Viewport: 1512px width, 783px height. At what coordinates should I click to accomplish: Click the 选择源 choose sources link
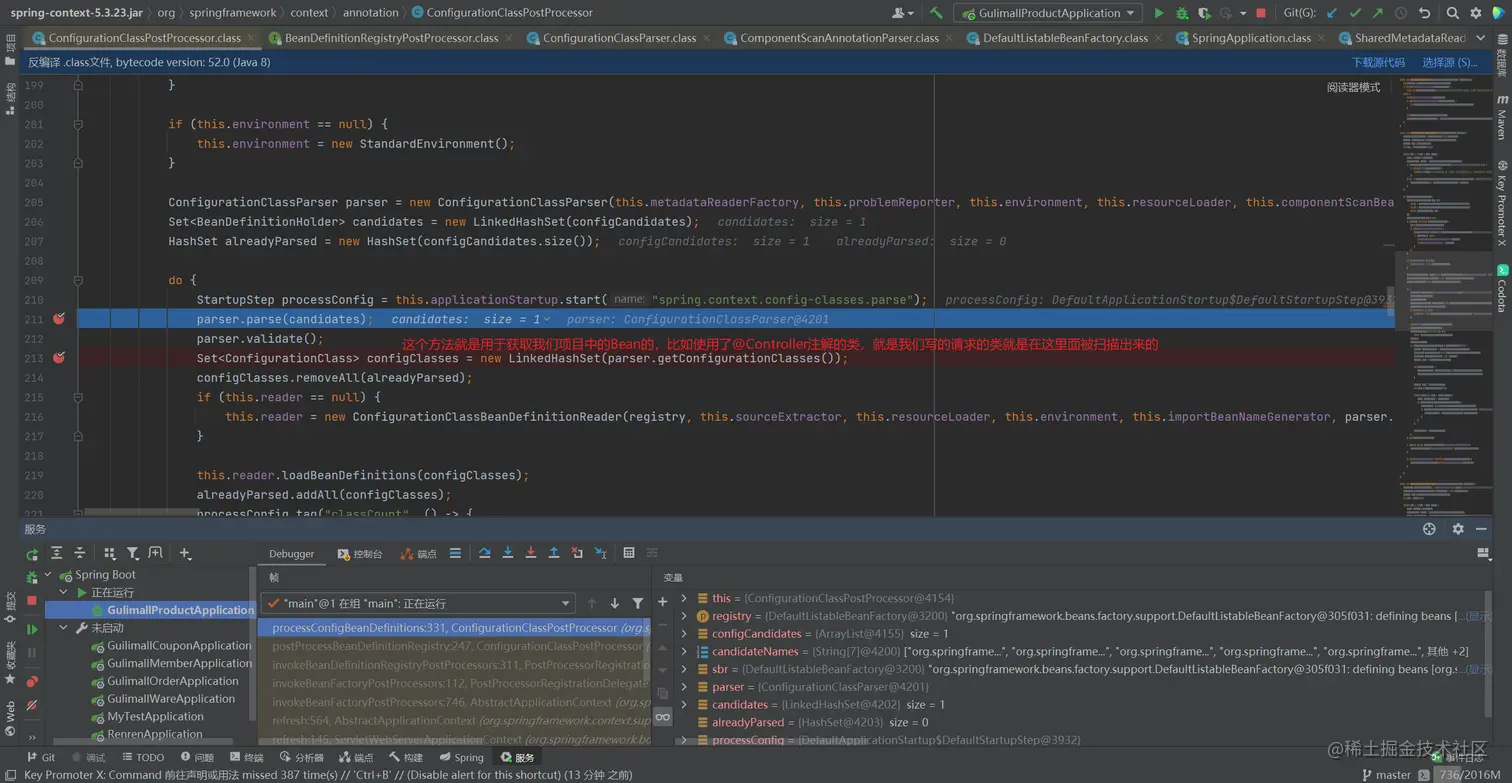[x=1449, y=62]
